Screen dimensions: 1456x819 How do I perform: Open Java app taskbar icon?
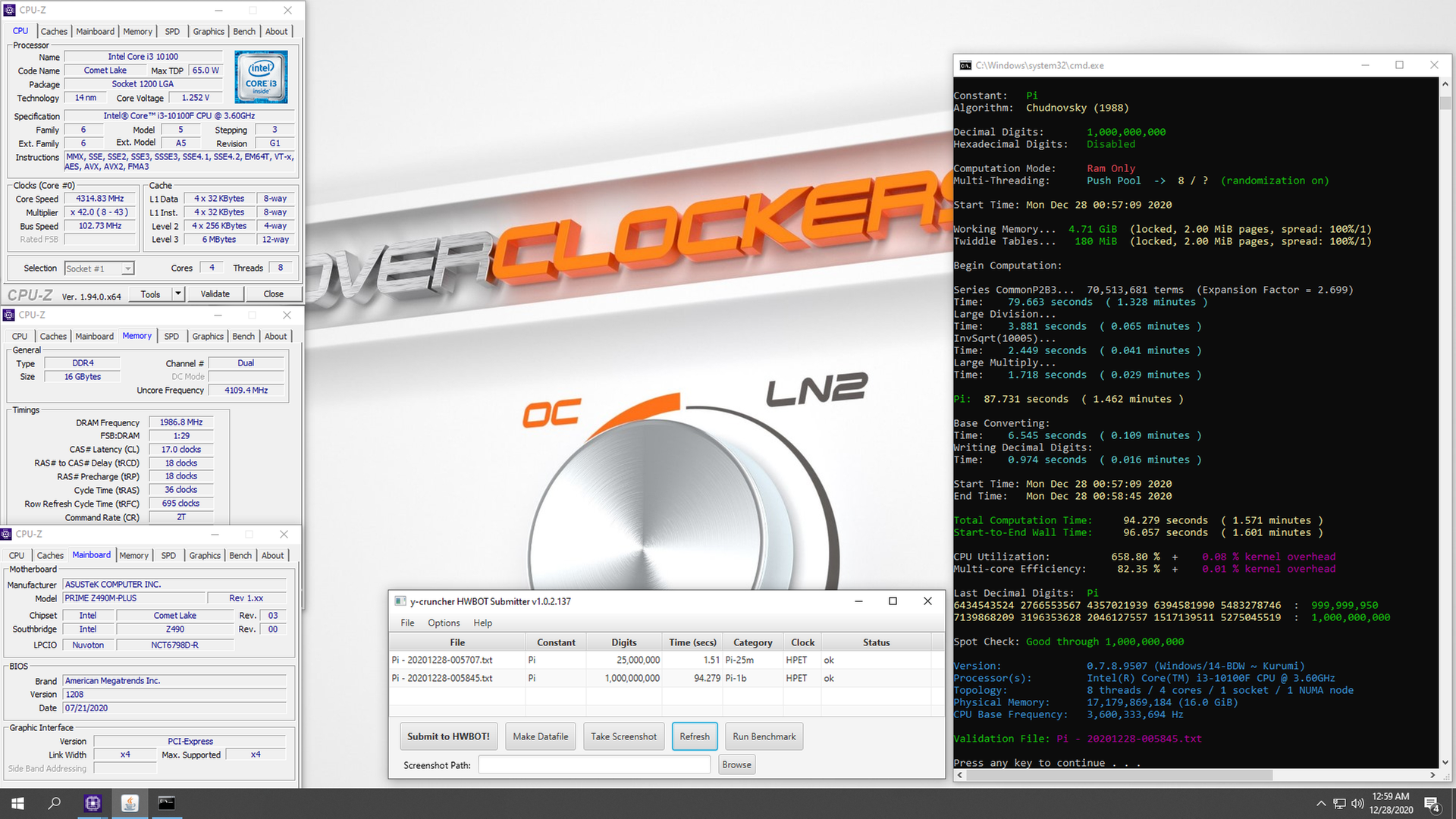(130, 803)
